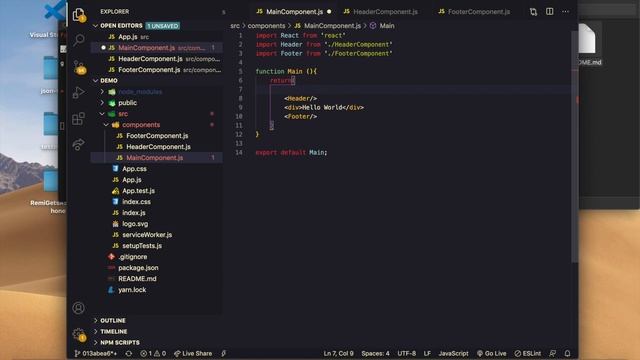640x360 pixels.
Task: Switch to MainComponent.js editor tab
Action: pyautogui.click(x=294, y=12)
